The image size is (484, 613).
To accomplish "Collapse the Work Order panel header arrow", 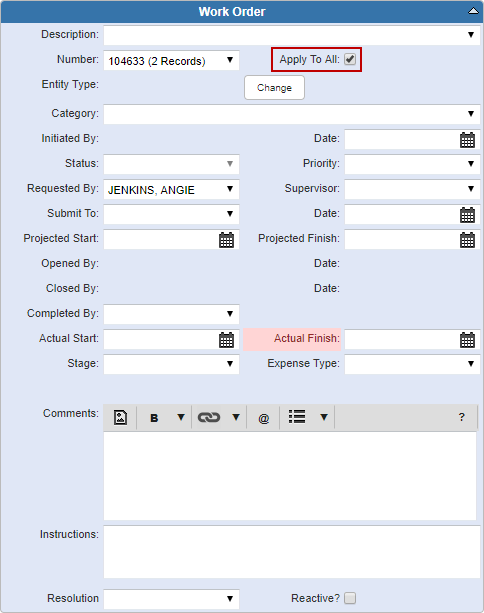I will [473, 11].
